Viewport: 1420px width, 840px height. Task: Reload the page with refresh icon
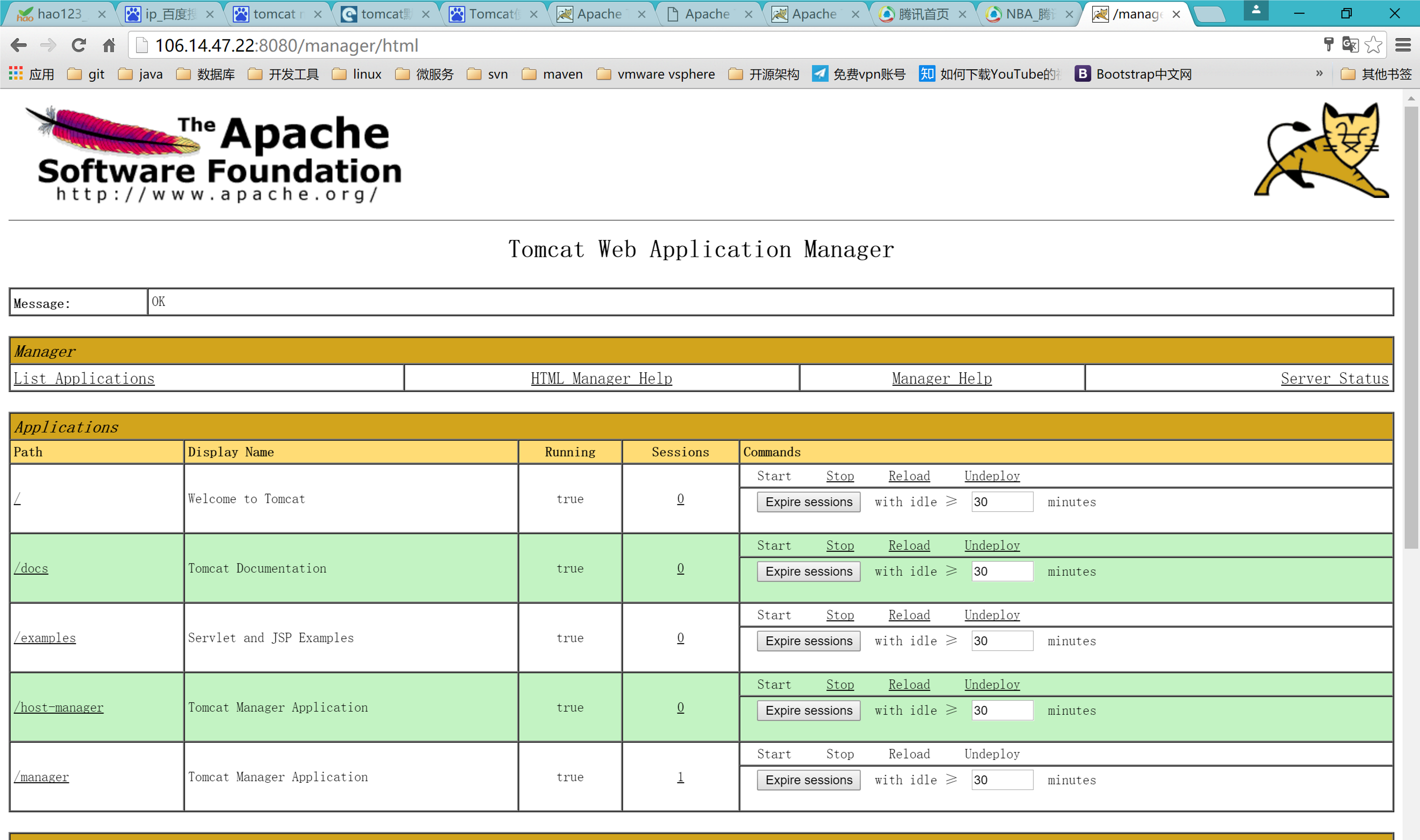[79, 45]
